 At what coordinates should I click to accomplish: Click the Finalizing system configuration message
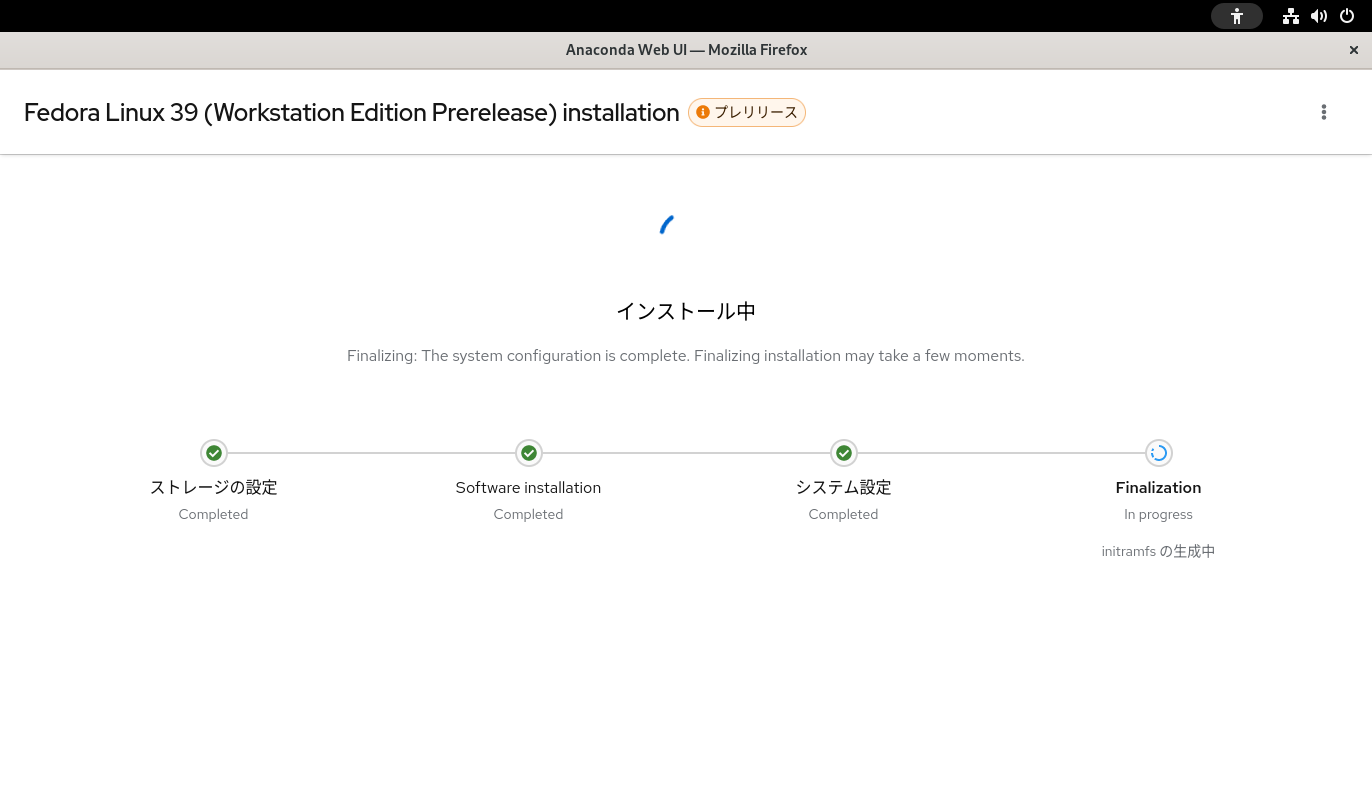pos(686,356)
